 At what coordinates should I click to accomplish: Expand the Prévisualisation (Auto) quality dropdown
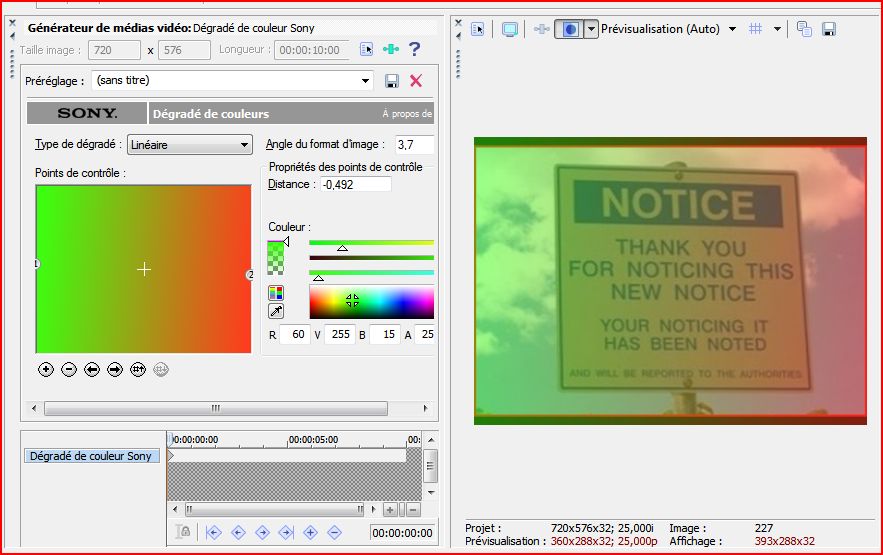point(732,29)
